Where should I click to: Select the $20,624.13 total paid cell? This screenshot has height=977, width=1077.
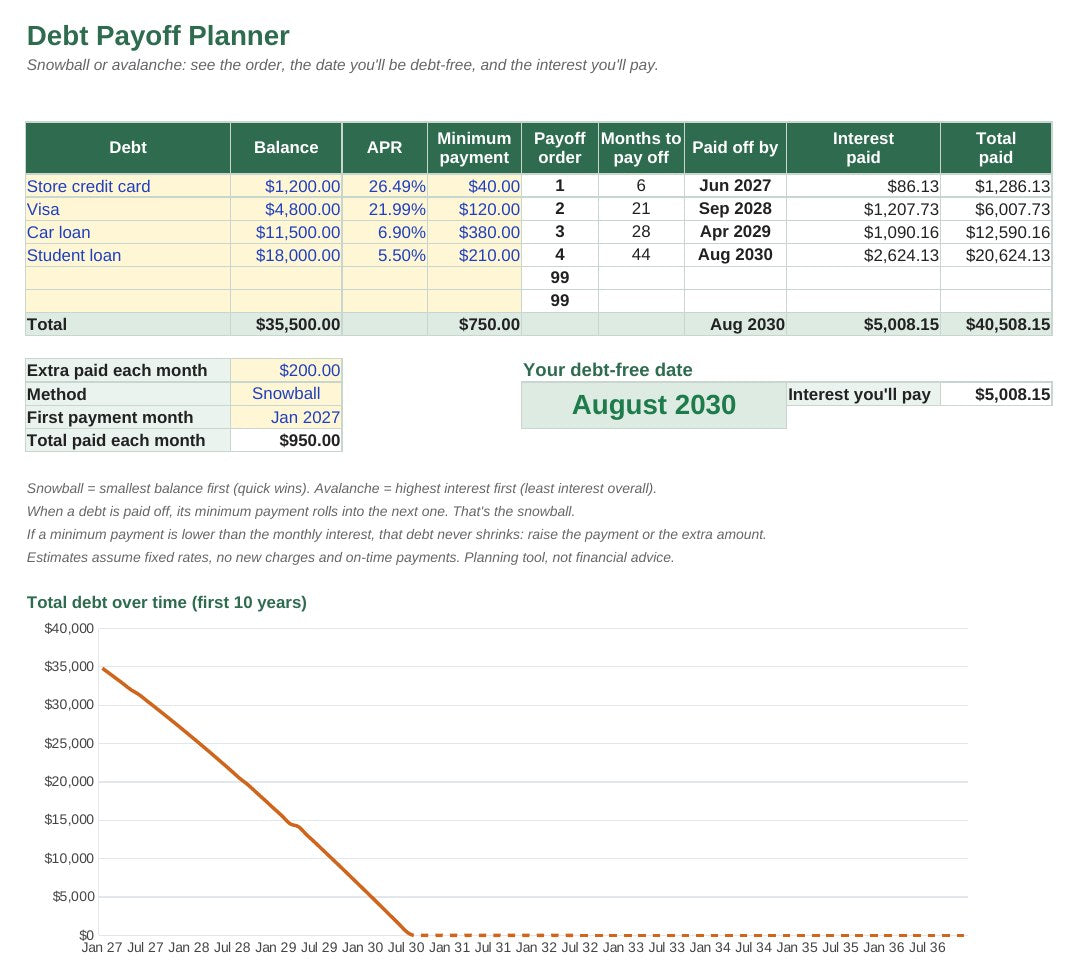point(996,255)
